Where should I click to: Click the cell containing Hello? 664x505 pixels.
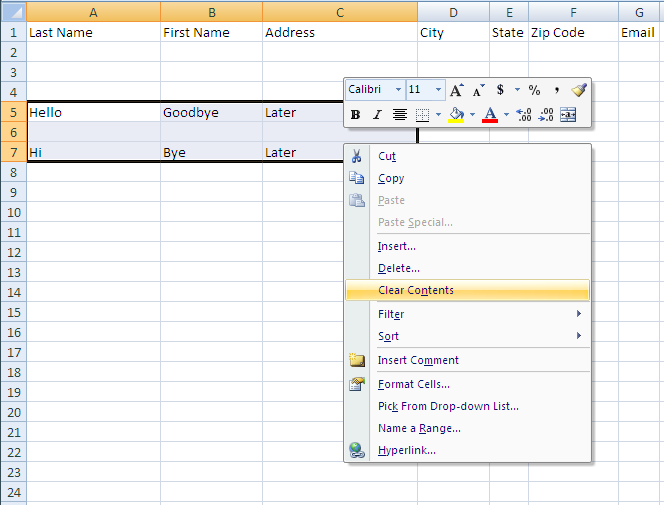point(94,112)
